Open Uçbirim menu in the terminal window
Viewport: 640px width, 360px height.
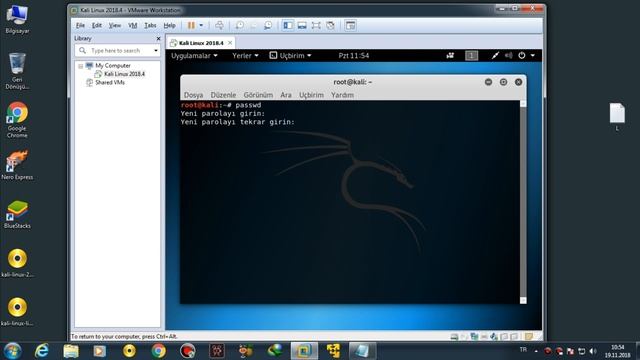311,95
